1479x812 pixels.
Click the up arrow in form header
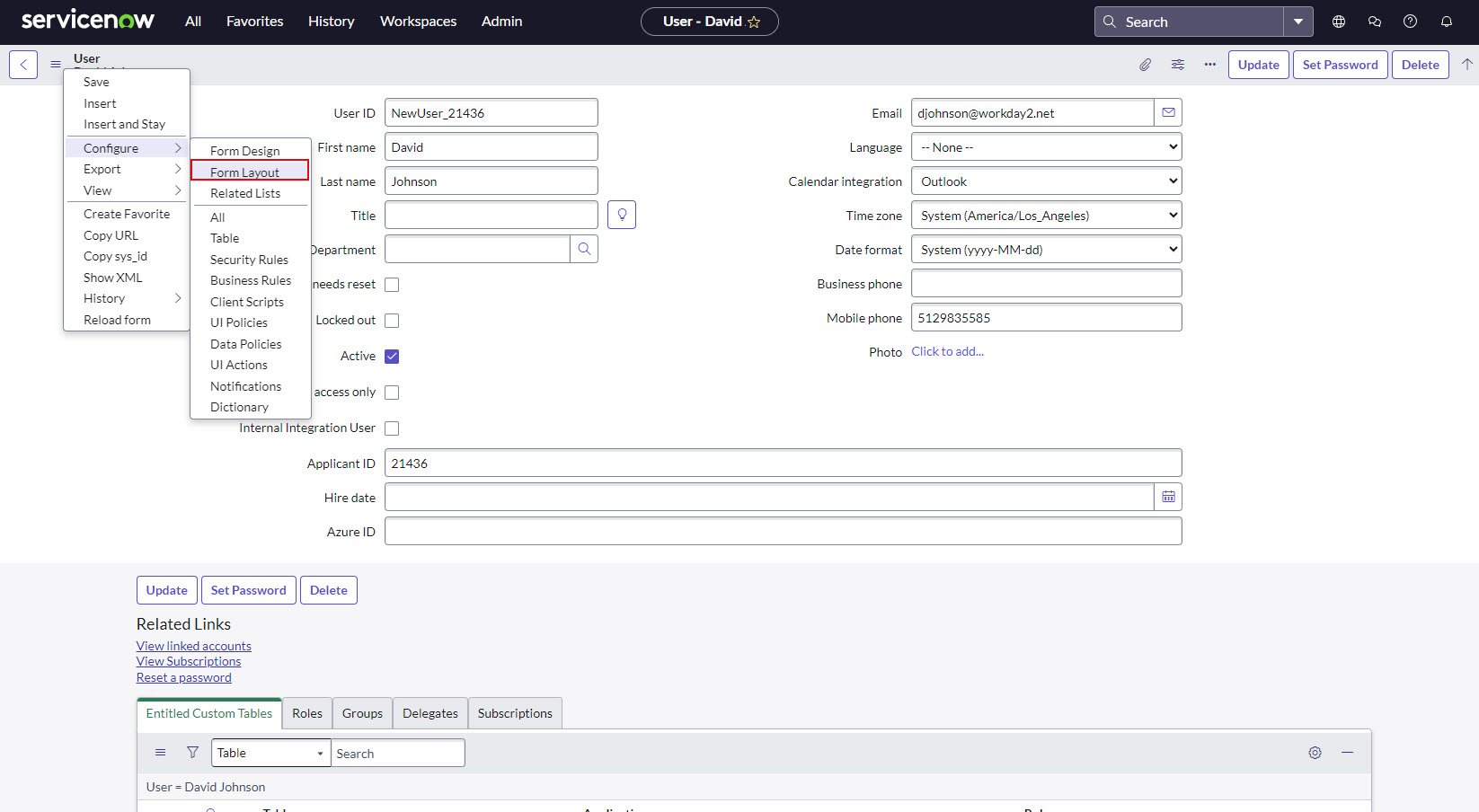tap(1467, 64)
